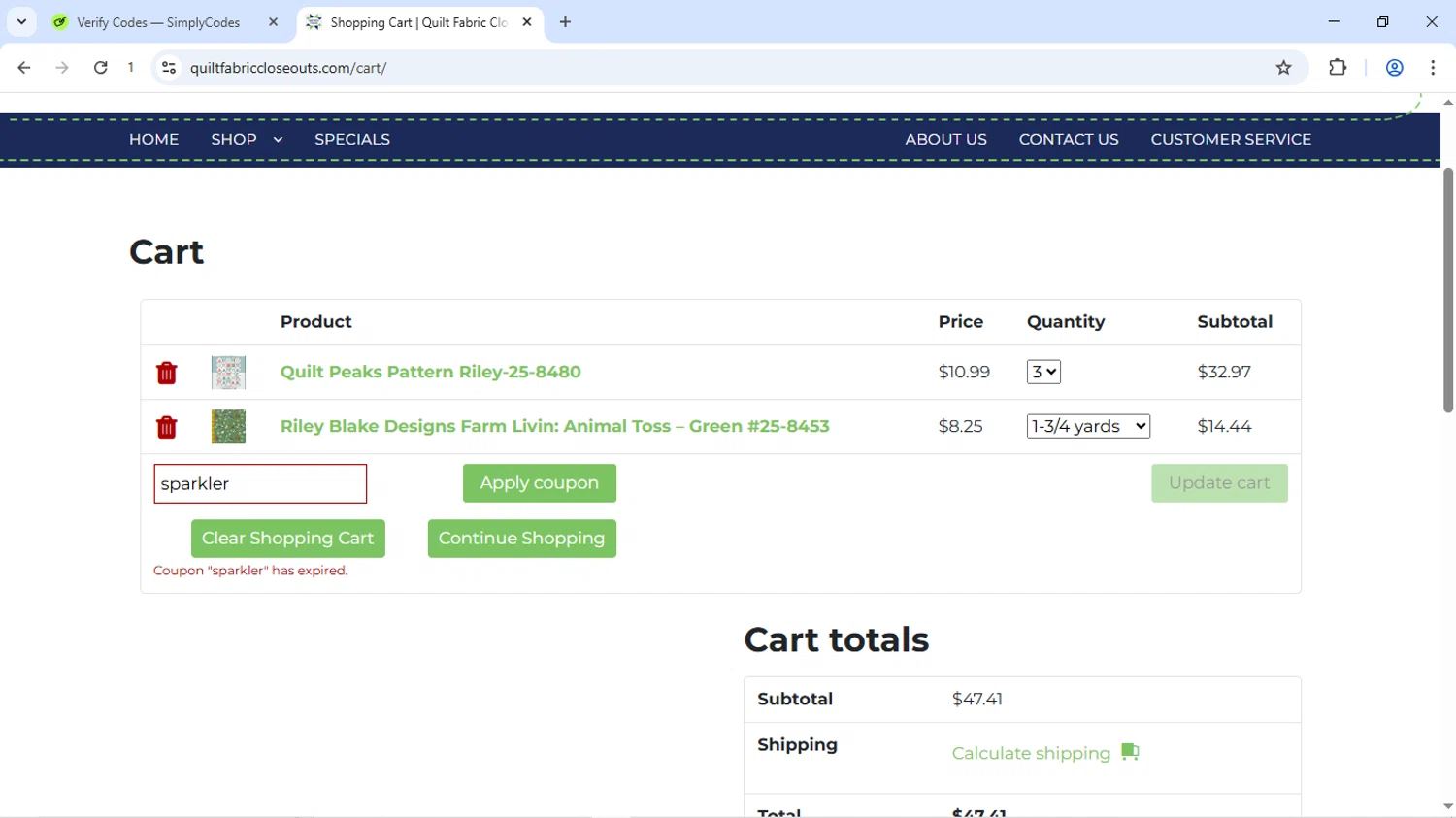Viewport: 1456px width, 818px height.
Task: Expand the SHOP menu chevron
Action: tap(278, 140)
